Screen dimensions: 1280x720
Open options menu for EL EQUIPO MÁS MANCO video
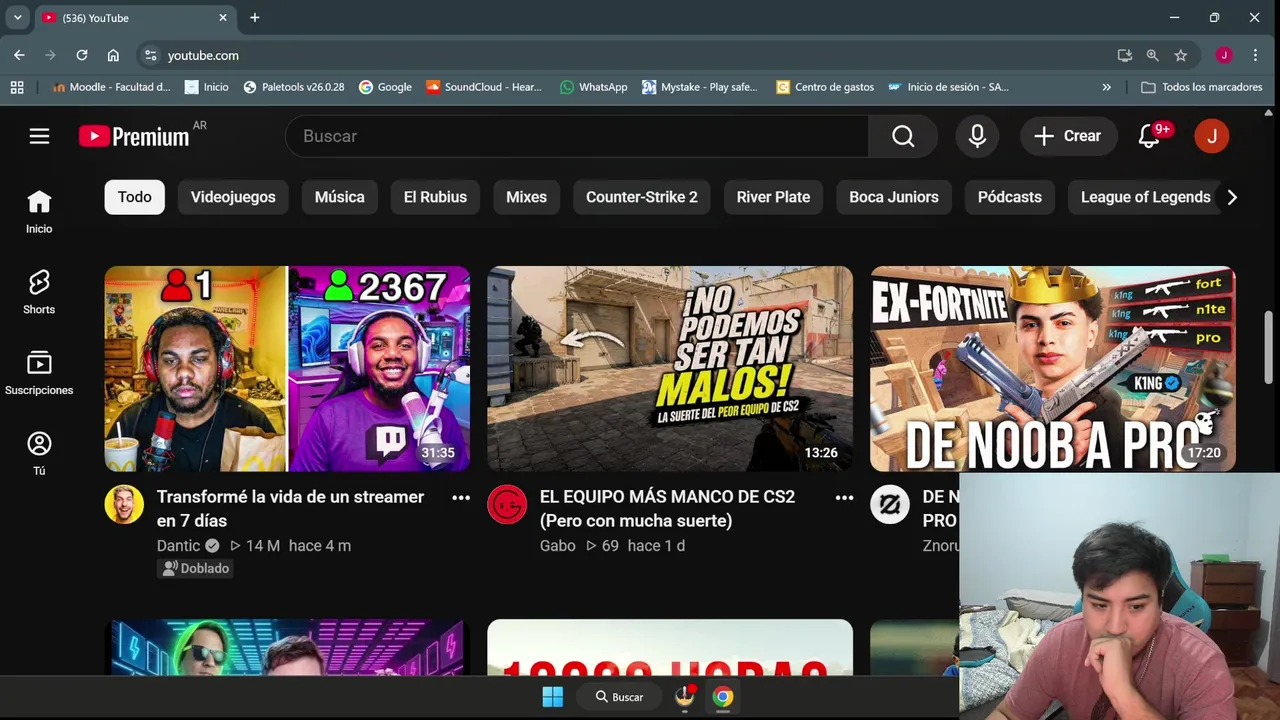pos(844,497)
